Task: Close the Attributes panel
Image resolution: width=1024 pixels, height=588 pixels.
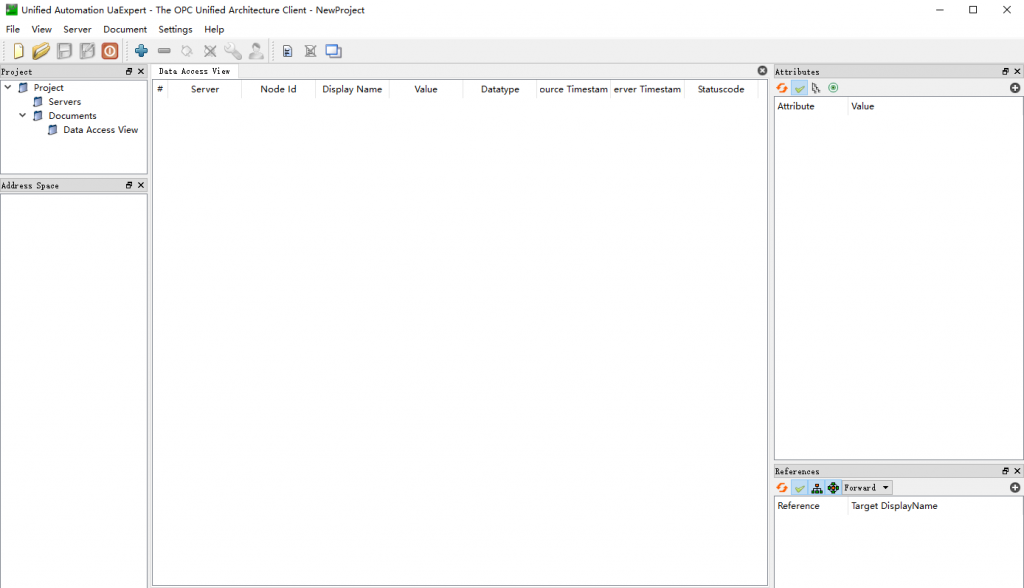Action: click(1017, 71)
